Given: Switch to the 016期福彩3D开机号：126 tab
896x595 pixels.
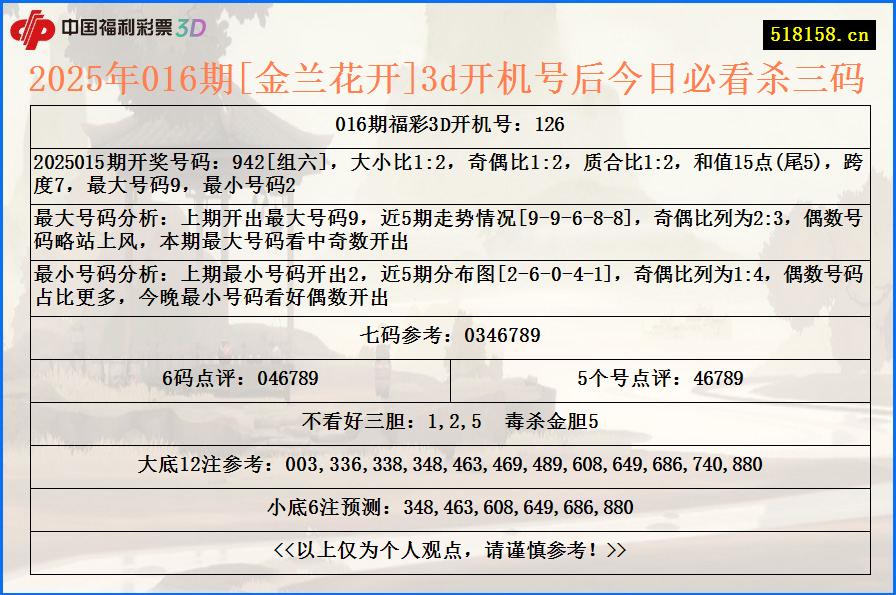Looking at the screenshot, I should pos(448,123).
